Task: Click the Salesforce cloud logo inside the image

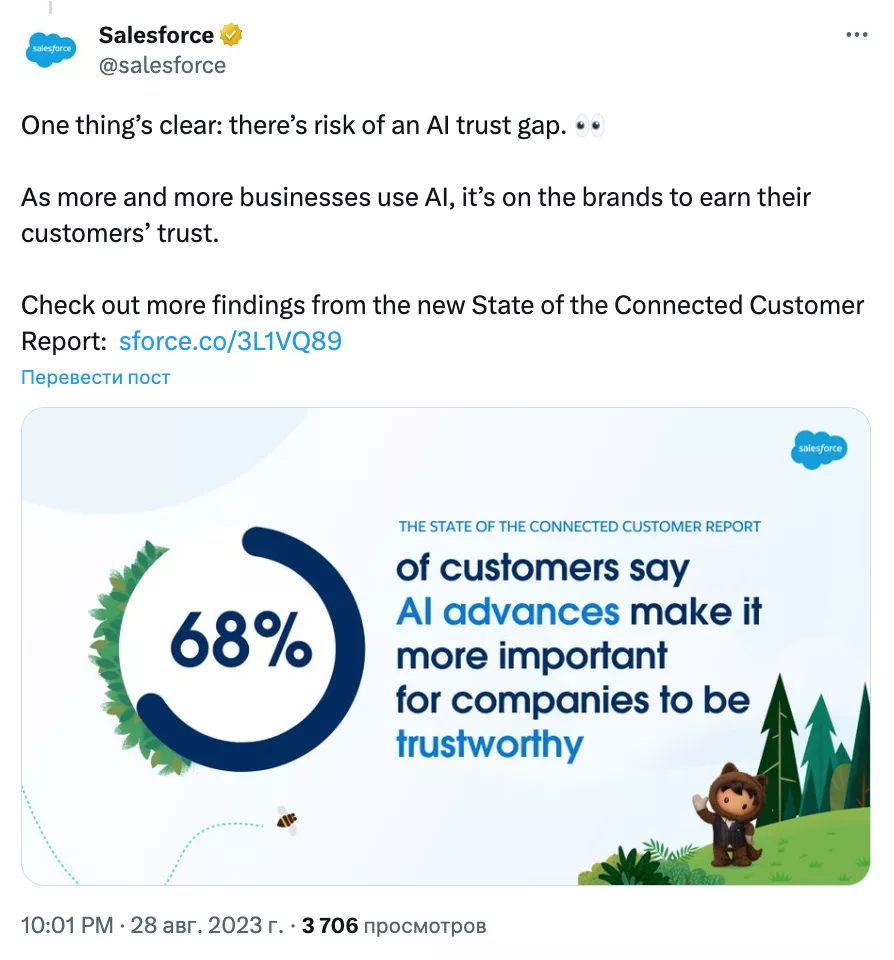Action: [819, 449]
